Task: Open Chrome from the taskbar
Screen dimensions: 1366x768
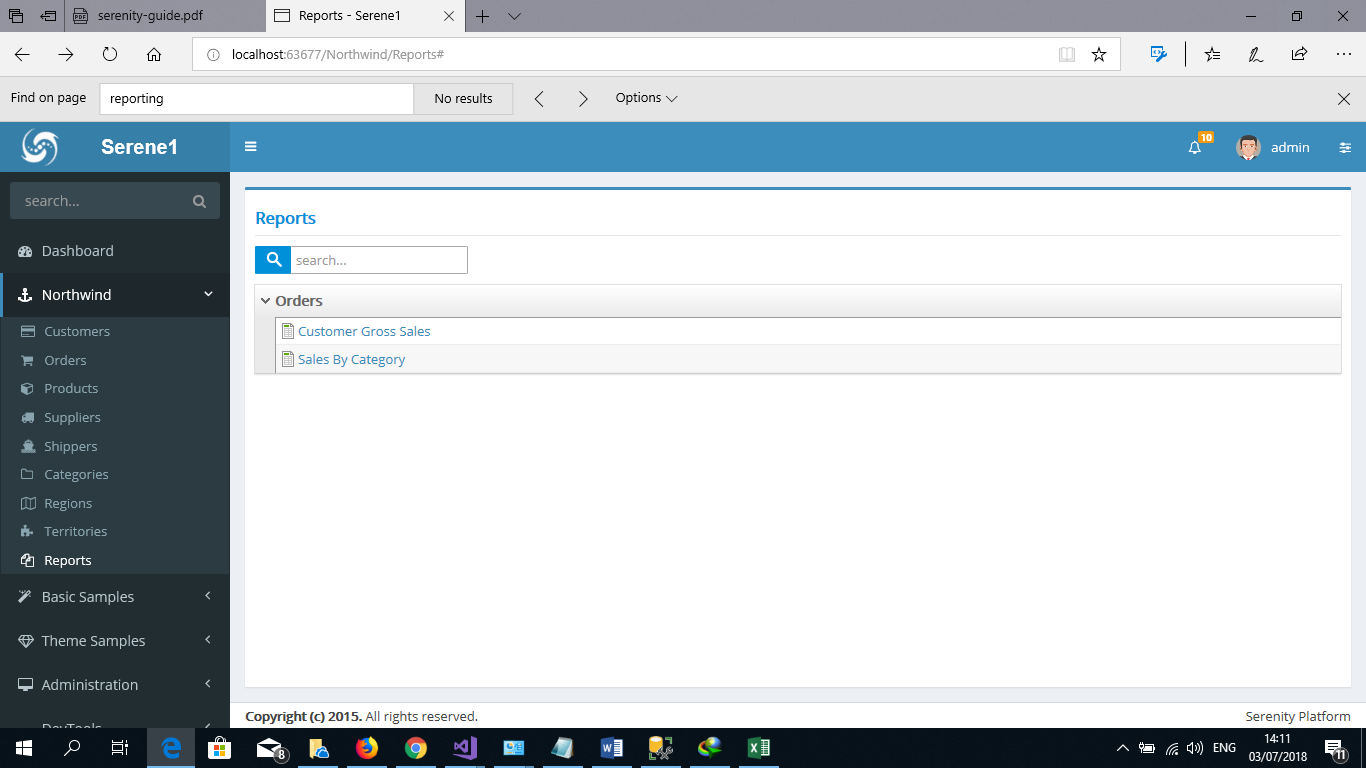Action: pyautogui.click(x=416, y=747)
